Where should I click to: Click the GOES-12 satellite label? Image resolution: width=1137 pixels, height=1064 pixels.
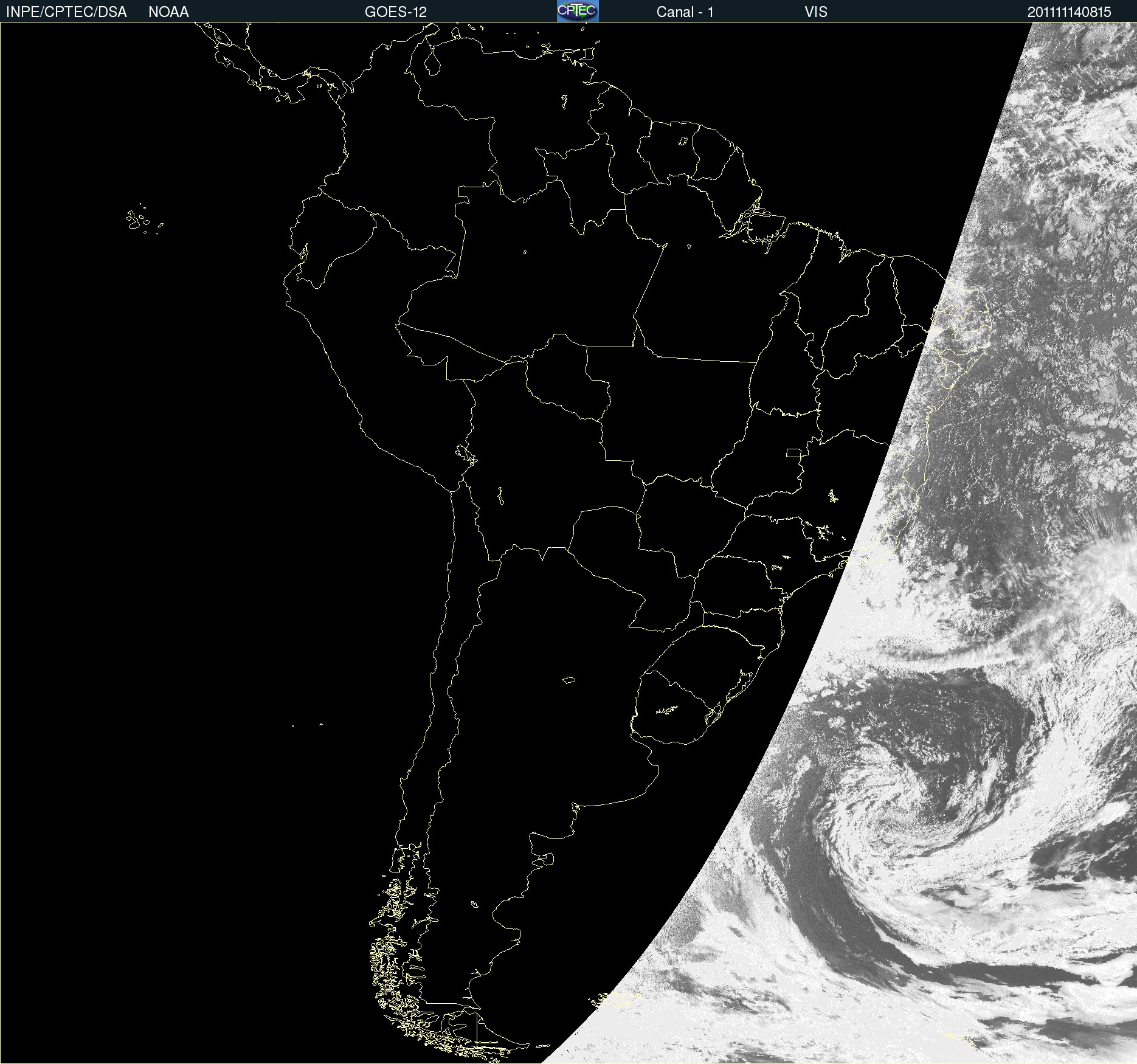click(396, 12)
